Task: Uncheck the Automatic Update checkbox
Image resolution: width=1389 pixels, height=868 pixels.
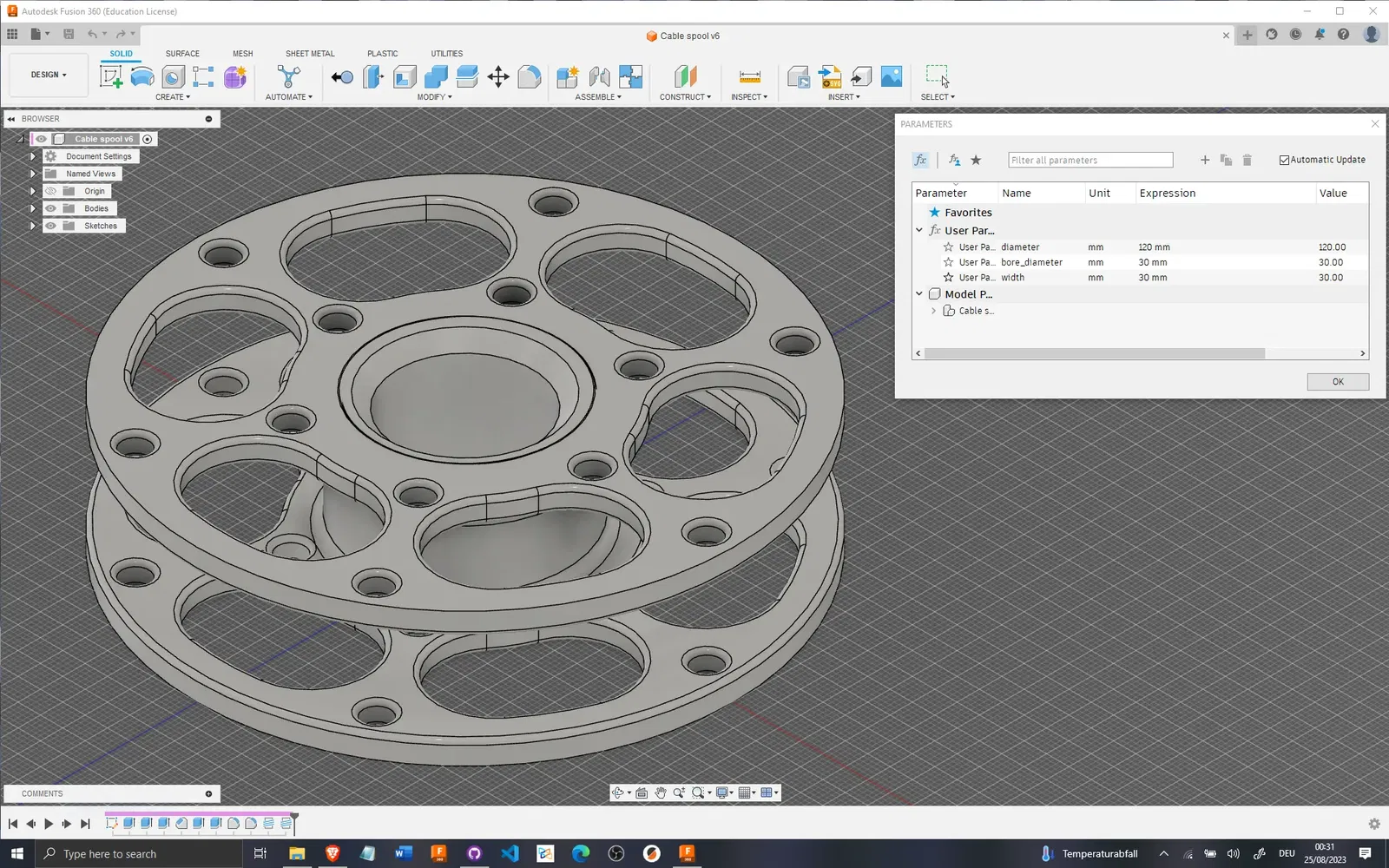Action: coord(1284,160)
